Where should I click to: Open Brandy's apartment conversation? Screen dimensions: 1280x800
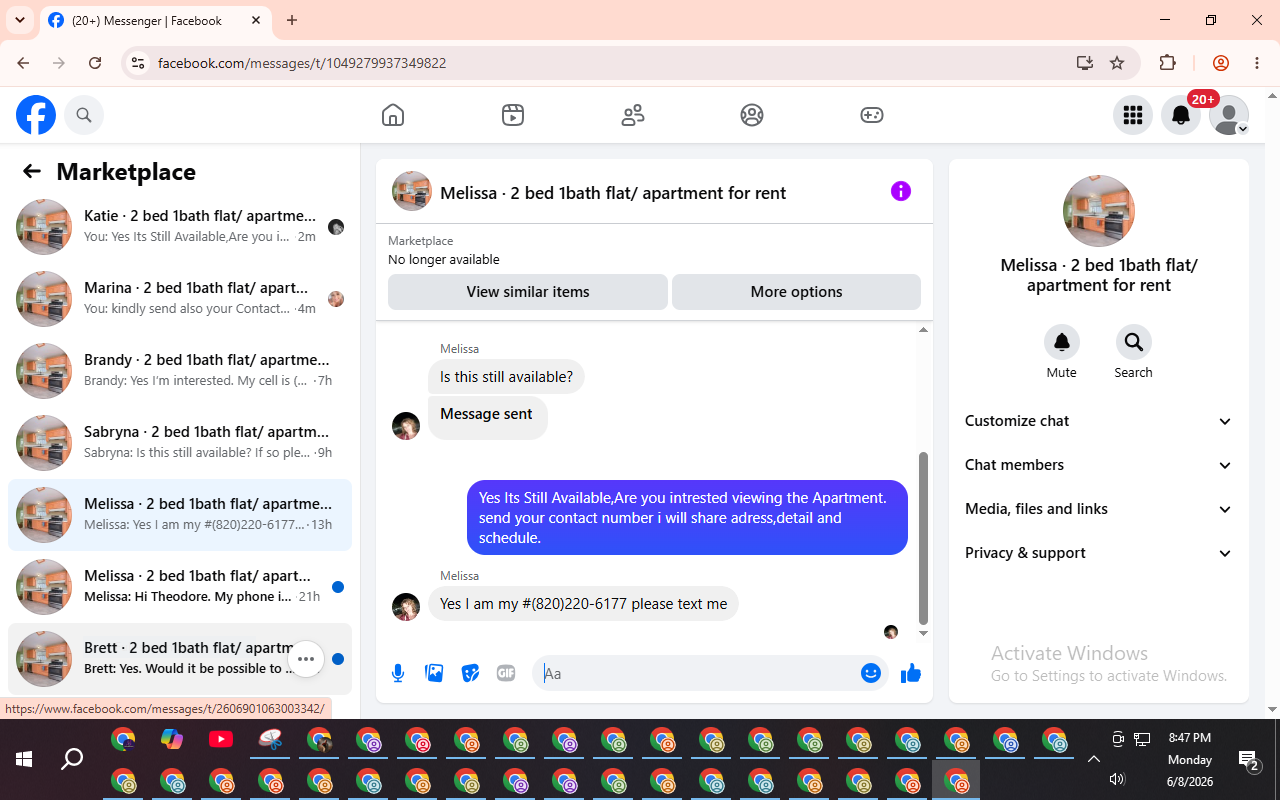[x=180, y=371]
